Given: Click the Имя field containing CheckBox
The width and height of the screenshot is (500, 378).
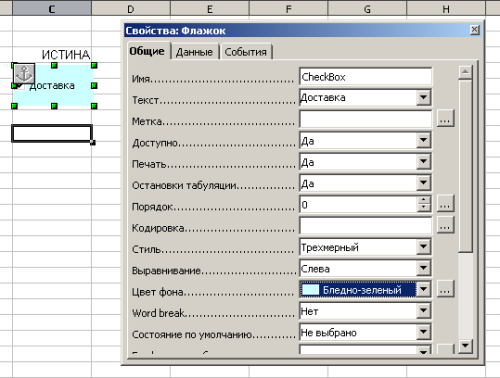Looking at the screenshot, I should click(366, 77).
